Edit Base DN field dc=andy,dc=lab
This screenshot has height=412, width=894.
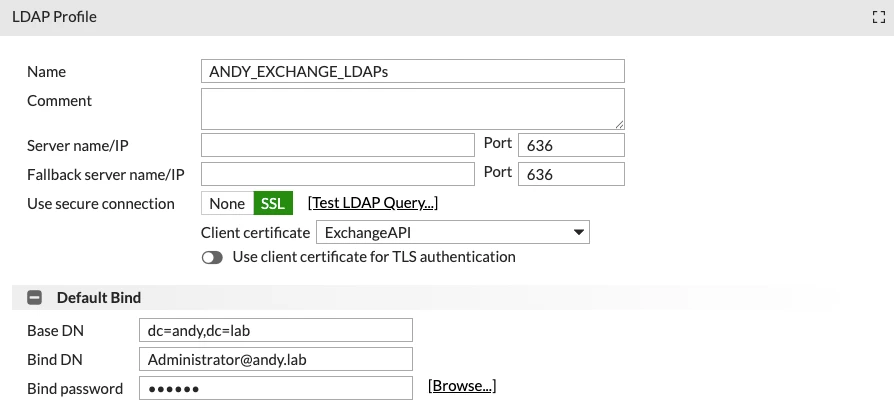[276, 331]
